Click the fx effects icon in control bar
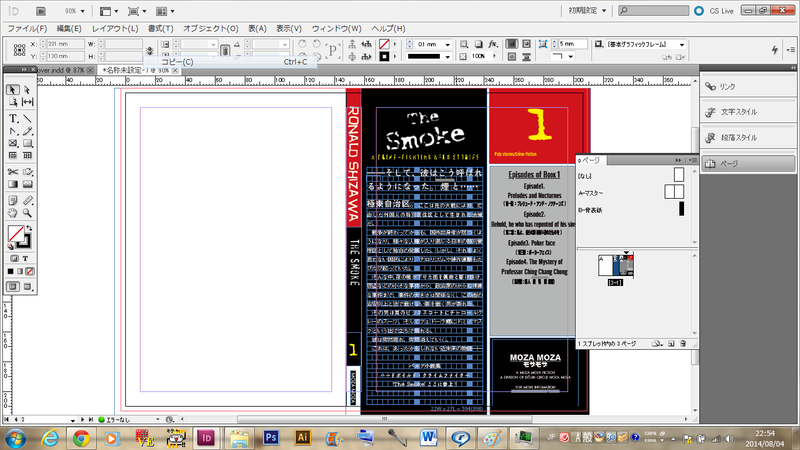 tap(492, 44)
